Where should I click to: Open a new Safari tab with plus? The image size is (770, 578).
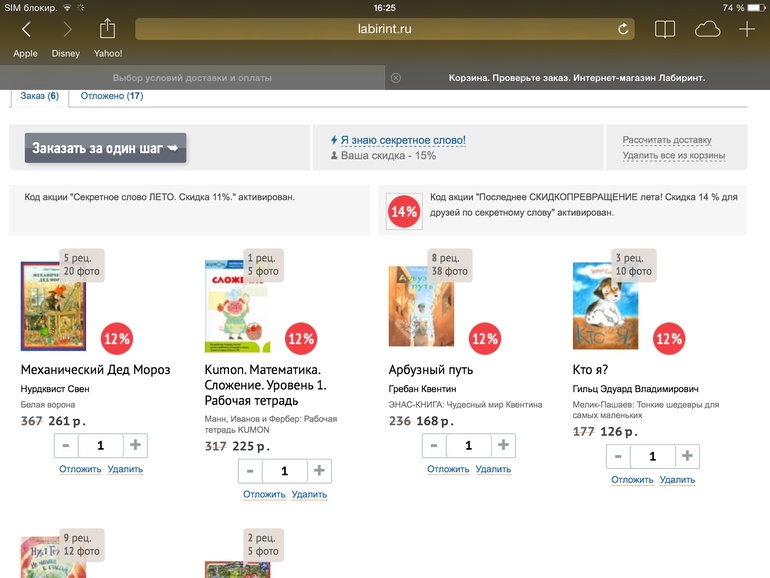pos(746,30)
